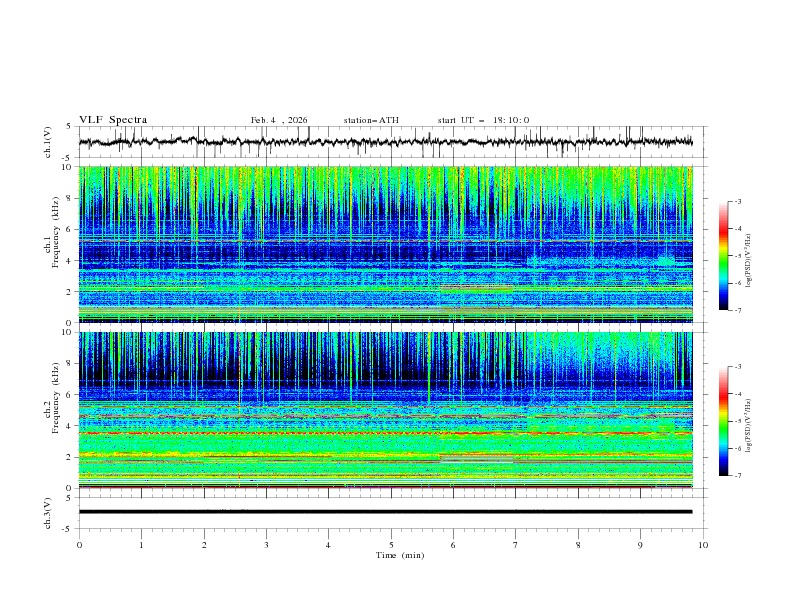792x612 pixels.
Task: Click the ch.2 PSD color scale bar
Action: 724,421
